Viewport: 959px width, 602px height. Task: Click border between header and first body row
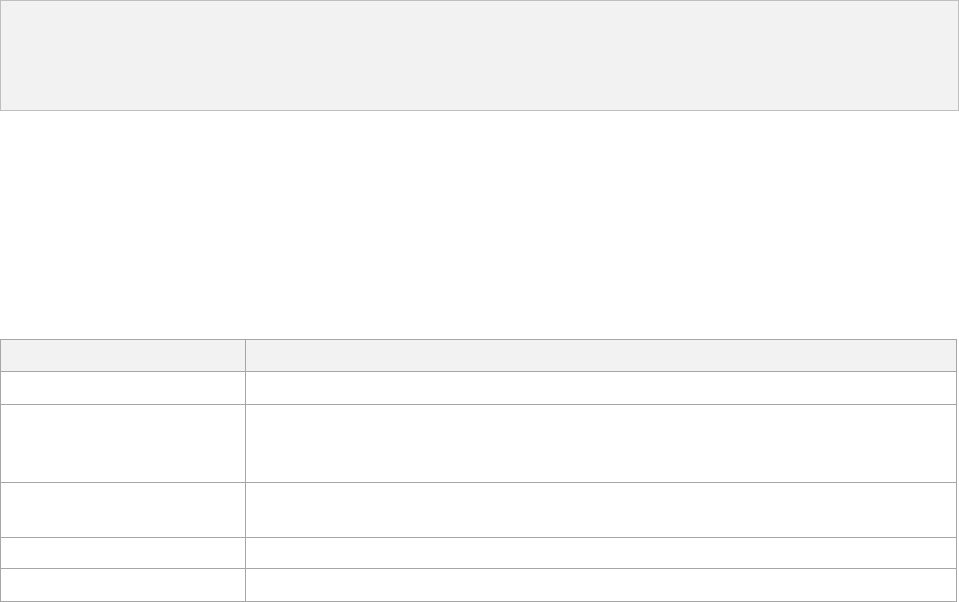pos(479,372)
